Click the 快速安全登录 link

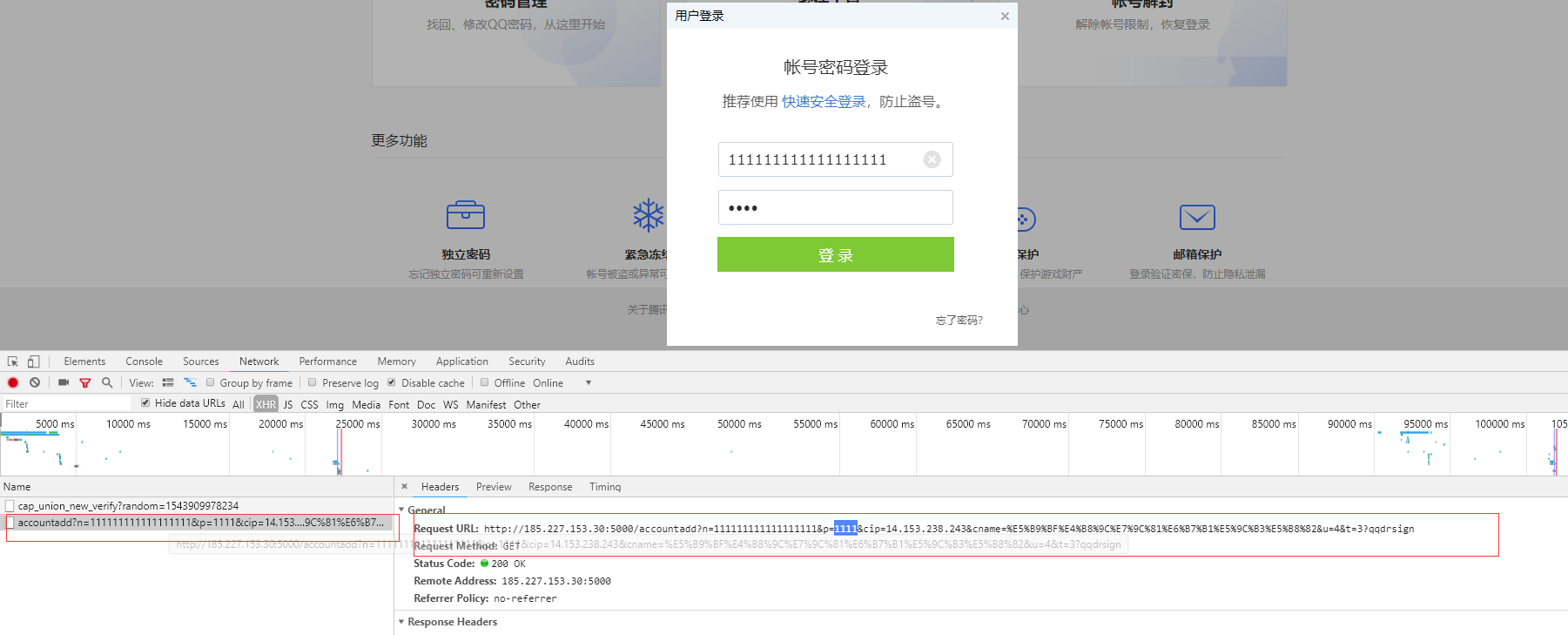[824, 102]
